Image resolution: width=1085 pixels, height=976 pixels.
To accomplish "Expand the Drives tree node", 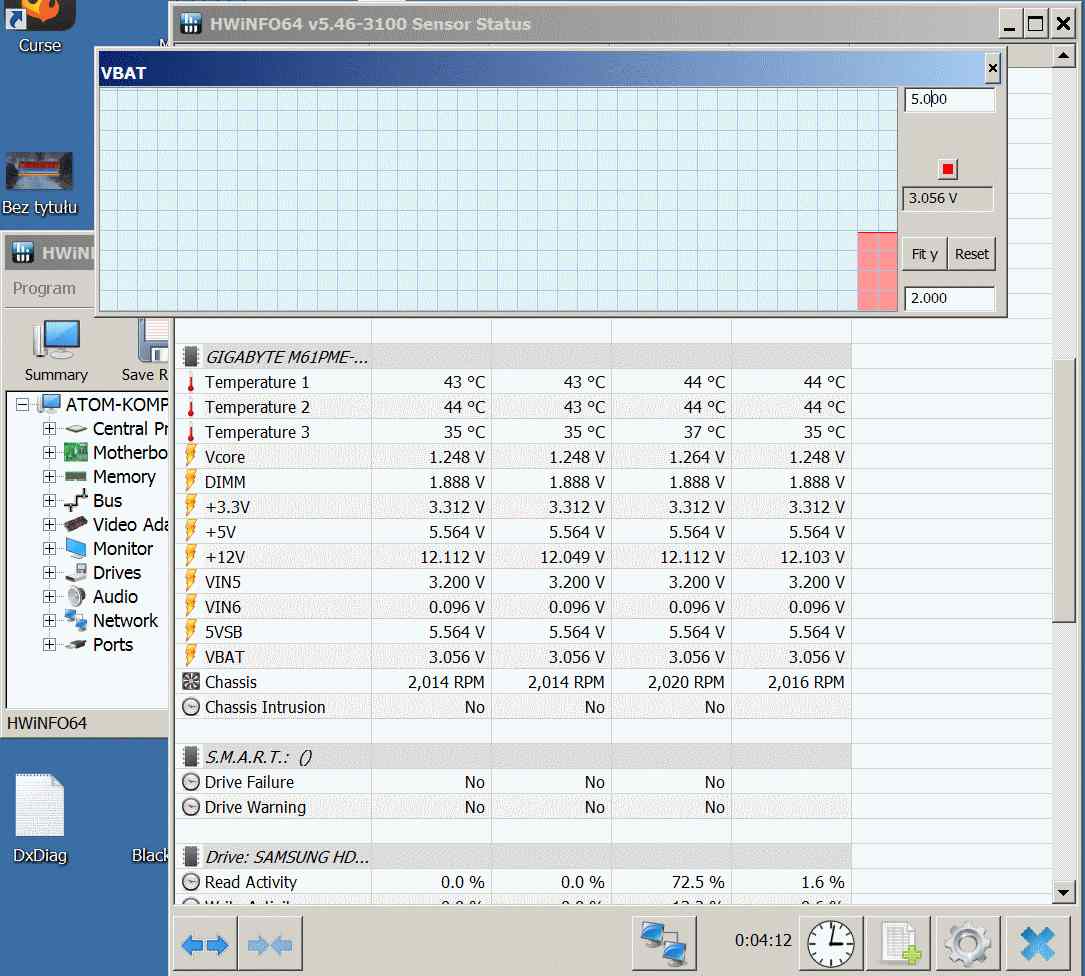I will (x=49, y=572).
